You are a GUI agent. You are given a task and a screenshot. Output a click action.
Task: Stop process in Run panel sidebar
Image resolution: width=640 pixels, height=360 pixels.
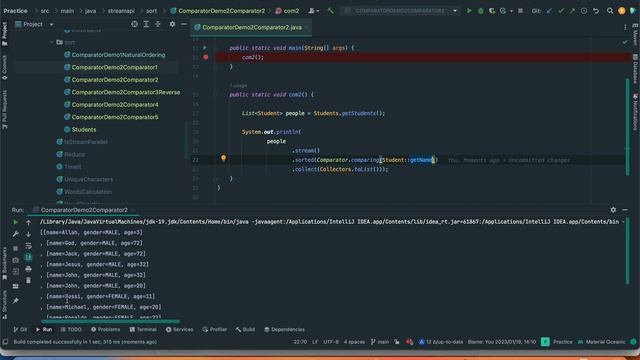tap(16, 248)
